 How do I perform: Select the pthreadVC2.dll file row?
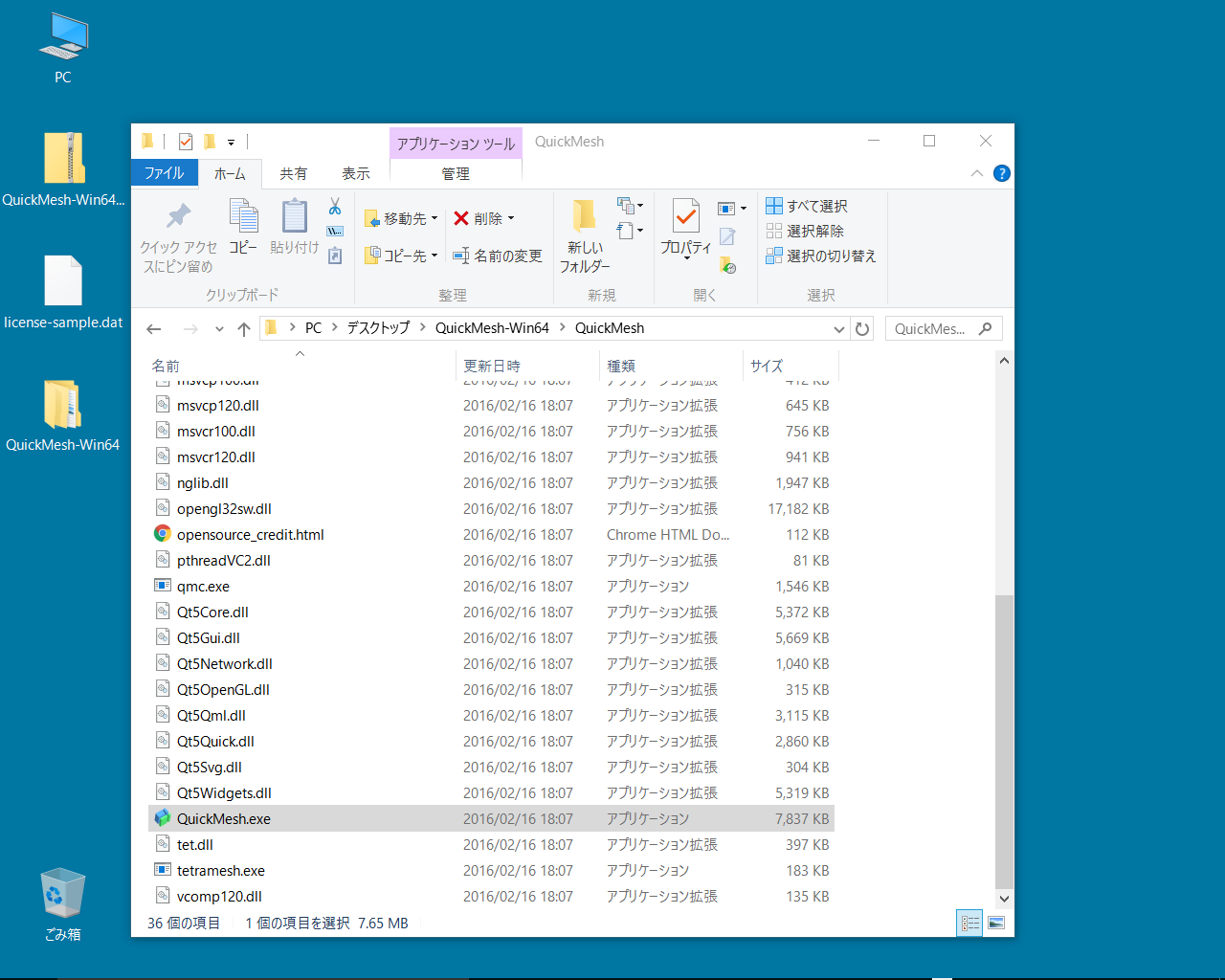pos(492,560)
